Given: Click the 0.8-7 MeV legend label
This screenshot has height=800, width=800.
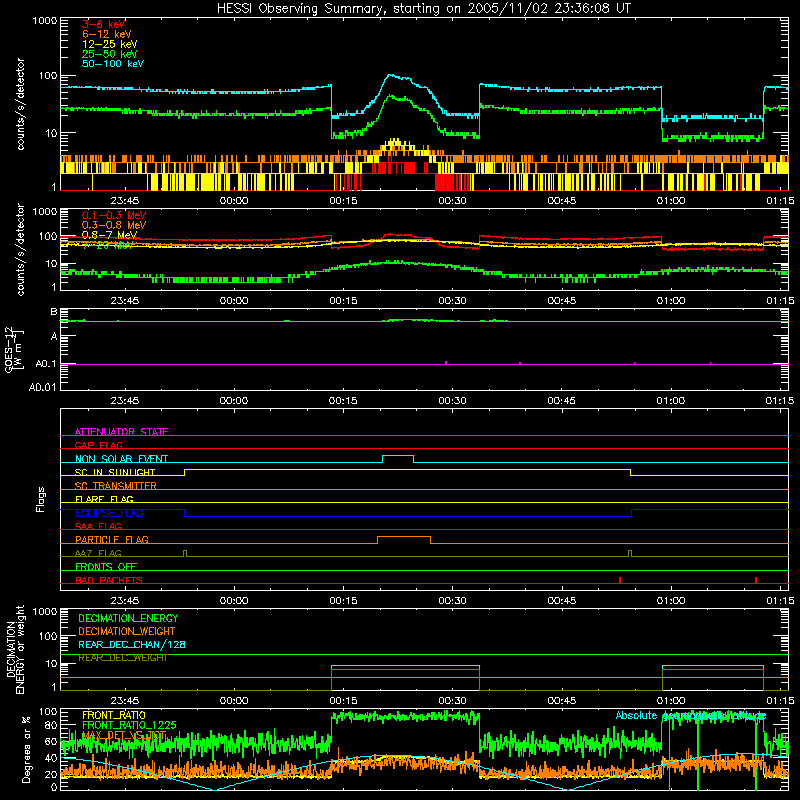Looking at the screenshot, I should tap(110, 235).
